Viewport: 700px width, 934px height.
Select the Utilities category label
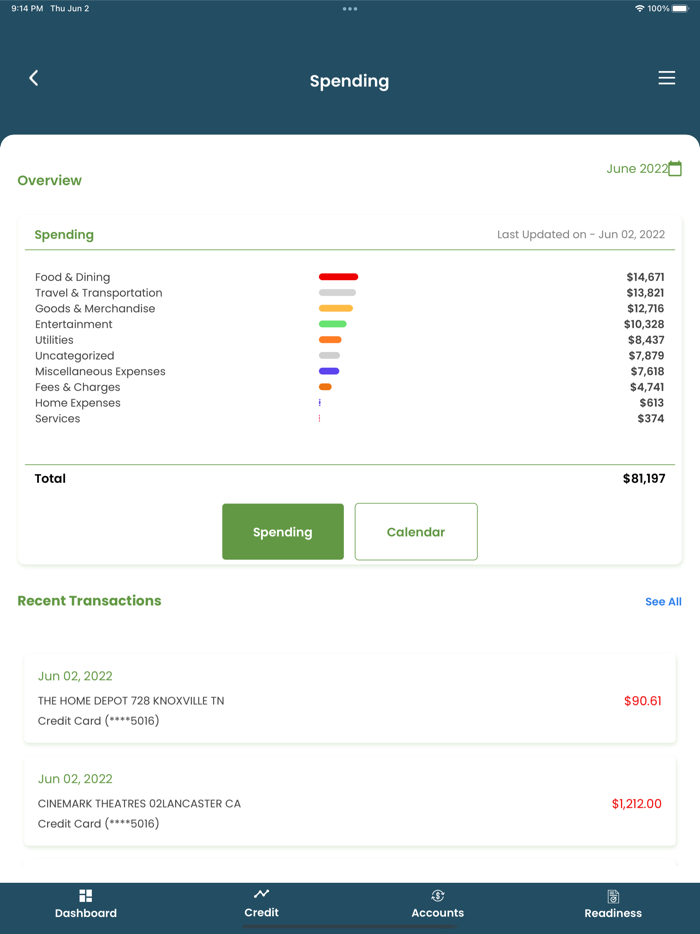point(54,340)
